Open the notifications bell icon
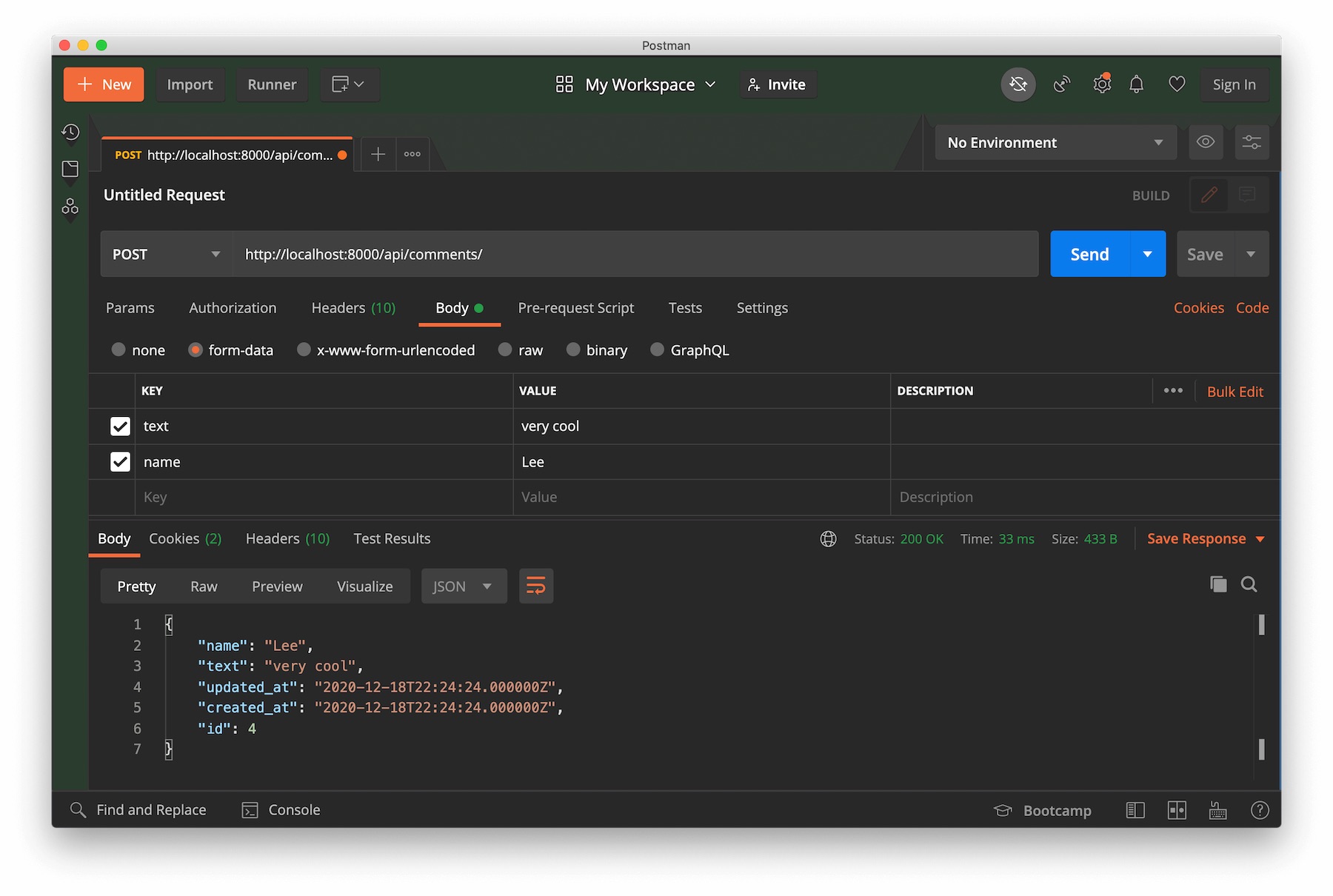This screenshot has height=896, width=1333. pos(1136,84)
